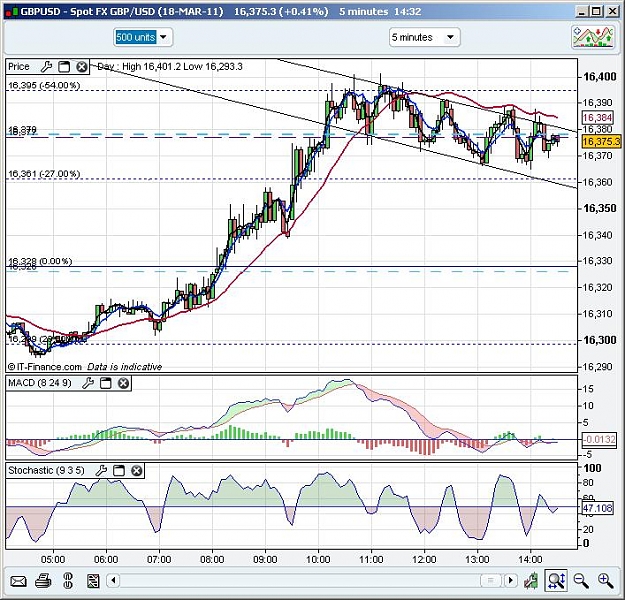The width and height of the screenshot is (625, 600).
Task: Zoom out with the minus magnifier
Action: (x=581, y=581)
